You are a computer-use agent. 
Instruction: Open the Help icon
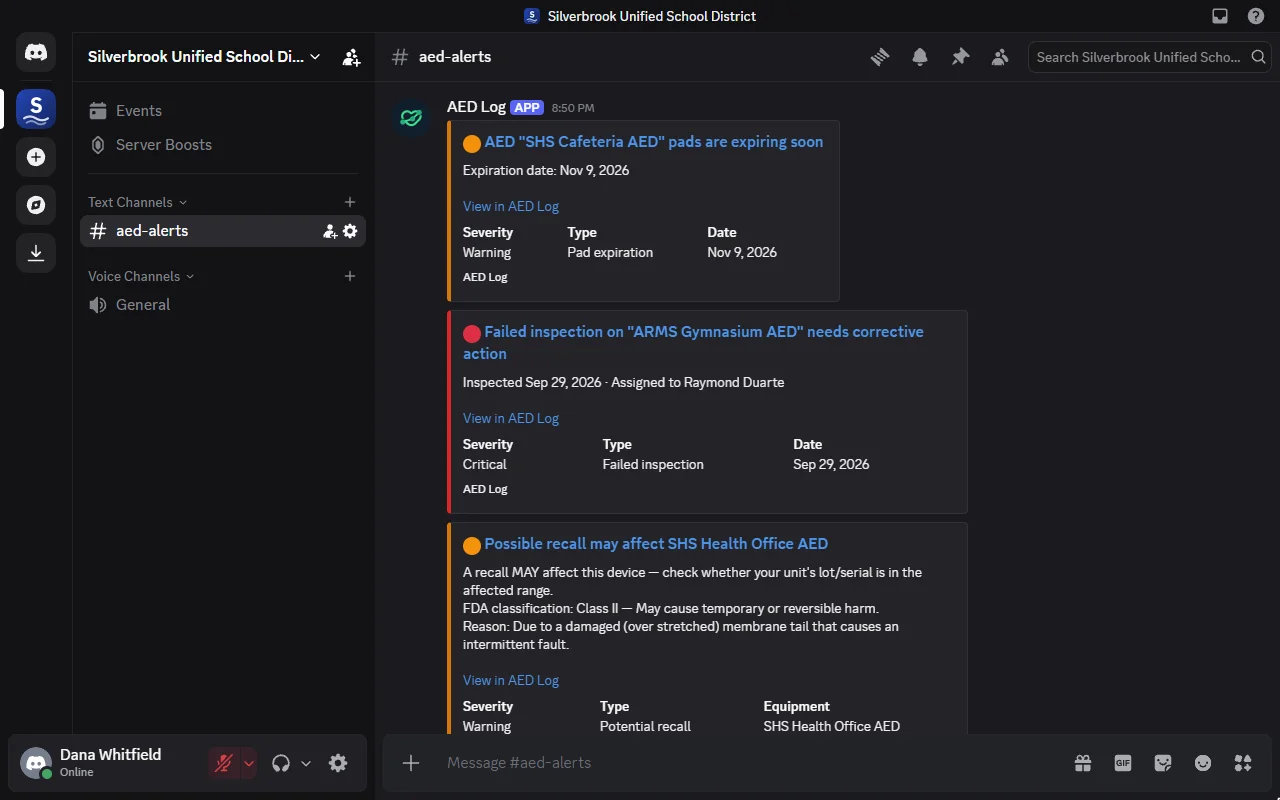[1256, 16]
